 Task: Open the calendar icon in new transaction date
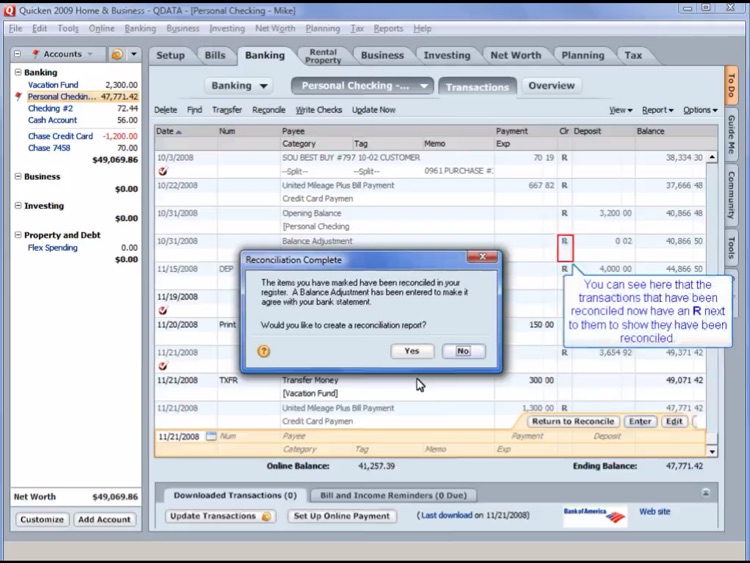211,436
